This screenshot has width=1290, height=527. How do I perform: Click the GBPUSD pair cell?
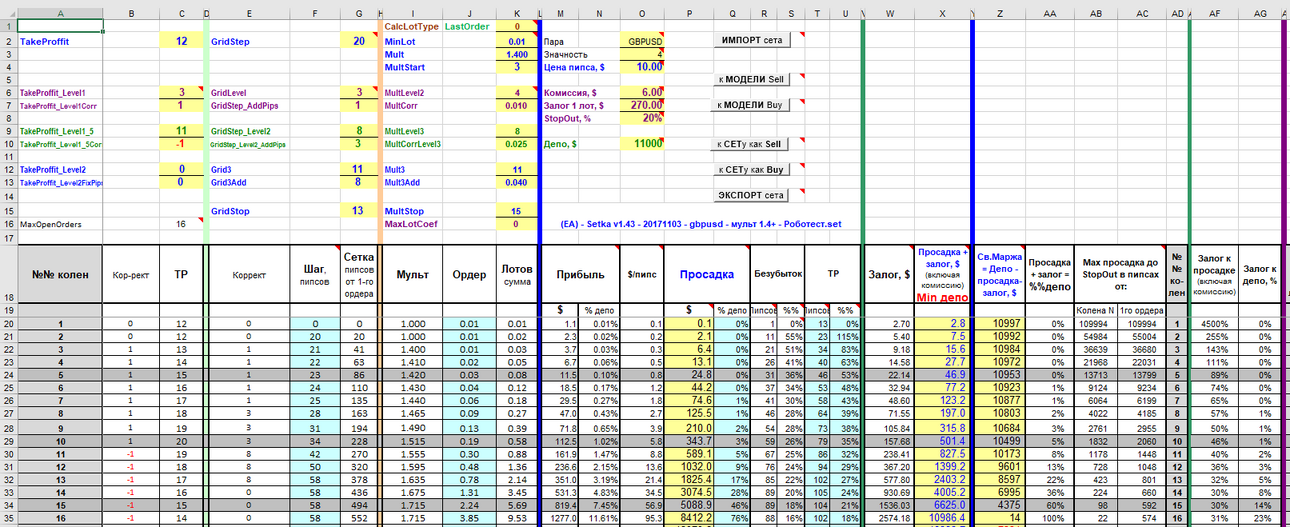tap(641, 42)
